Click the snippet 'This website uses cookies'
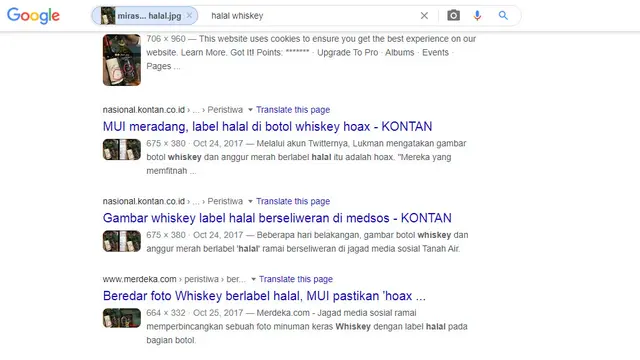640x360 pixels. [x=311, y=52]
